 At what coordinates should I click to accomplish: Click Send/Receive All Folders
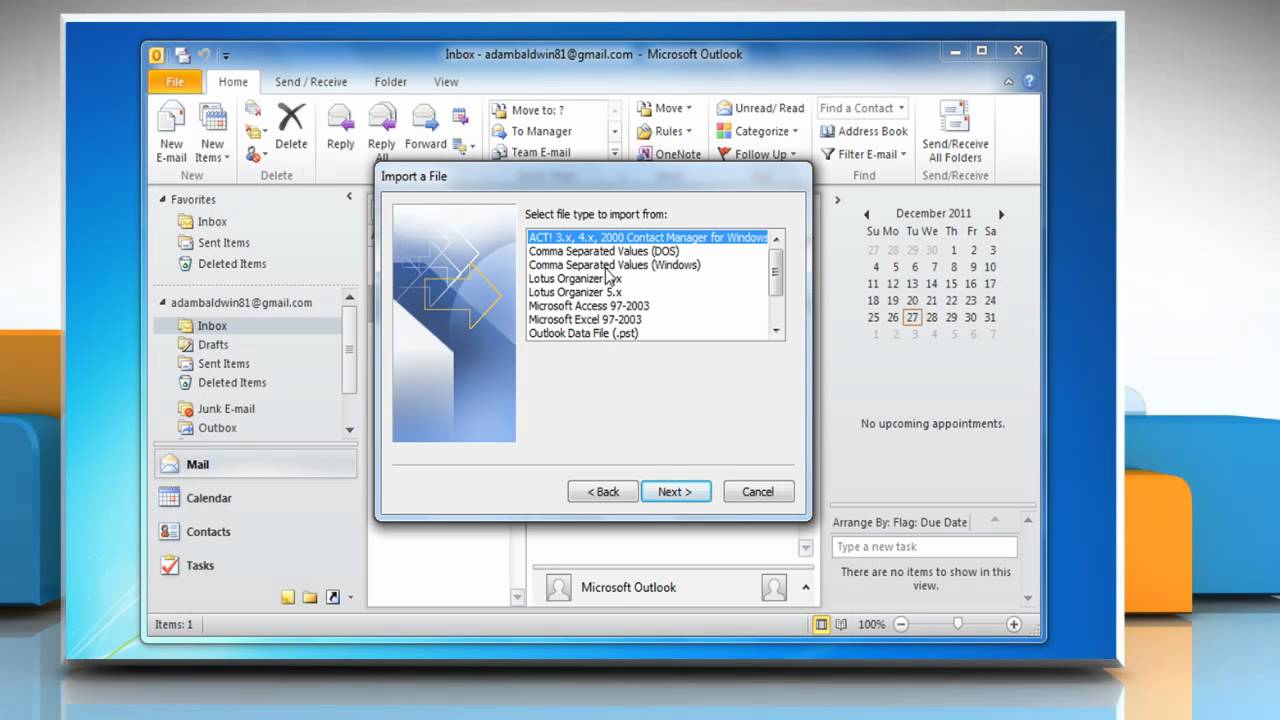click(x=955, y=131)
